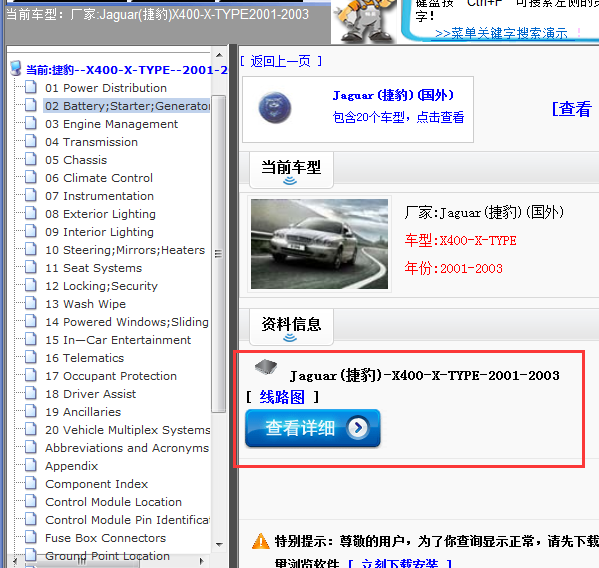Viewport: 599px width, 568px height.
Task: Select 10 Steering;Mirrors;Heaters entry
Action: point(125,250)
